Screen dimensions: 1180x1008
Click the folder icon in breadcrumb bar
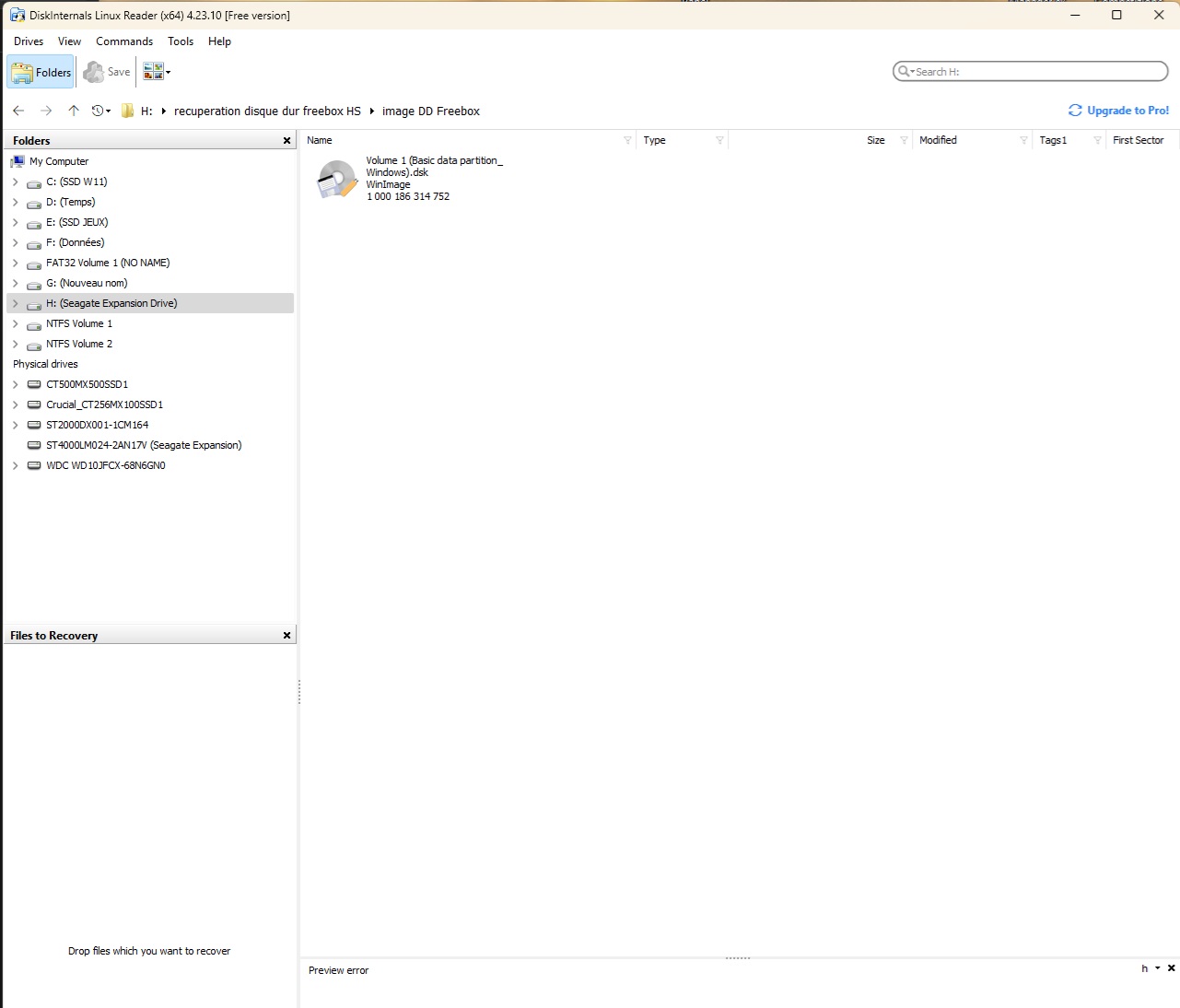tap(128, 111)
